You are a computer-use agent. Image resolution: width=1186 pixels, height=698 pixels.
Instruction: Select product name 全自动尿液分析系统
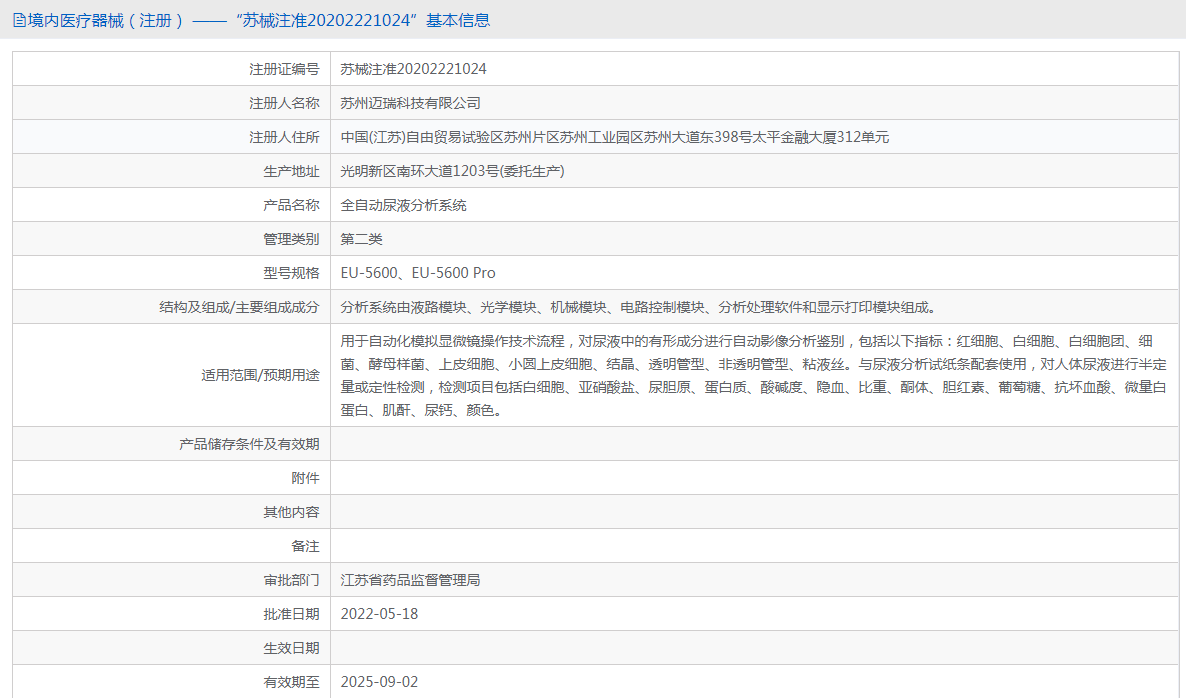(403, 205)
